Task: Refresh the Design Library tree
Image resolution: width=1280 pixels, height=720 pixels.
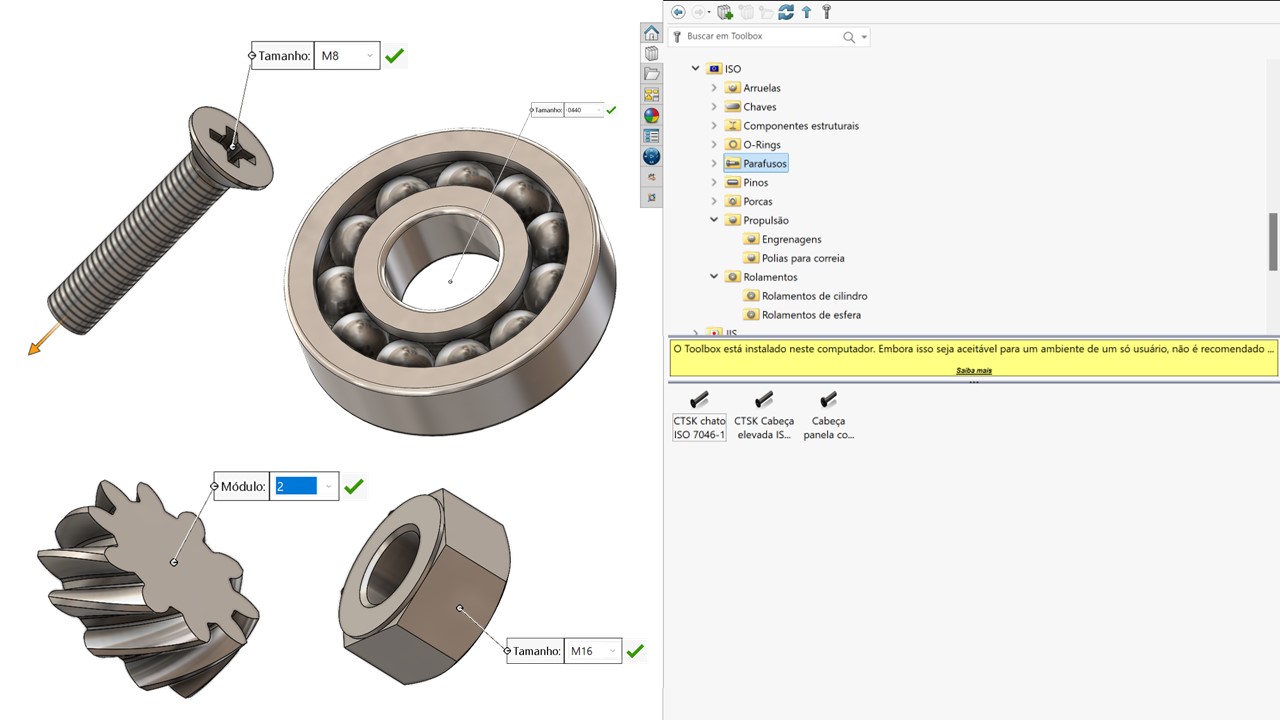Action: (x=786, y=12)
